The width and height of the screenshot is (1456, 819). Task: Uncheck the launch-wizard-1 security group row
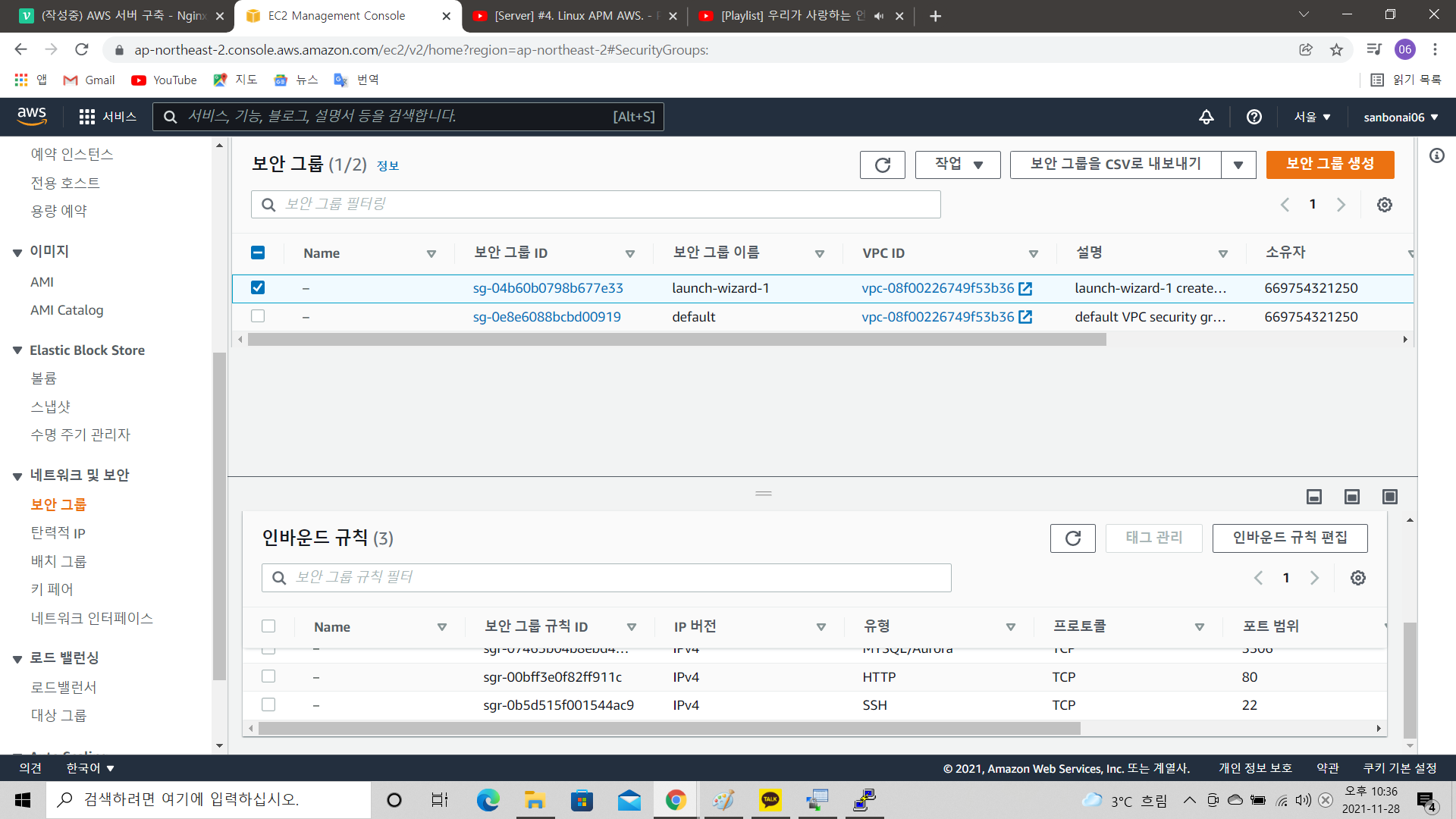[258, 287]
